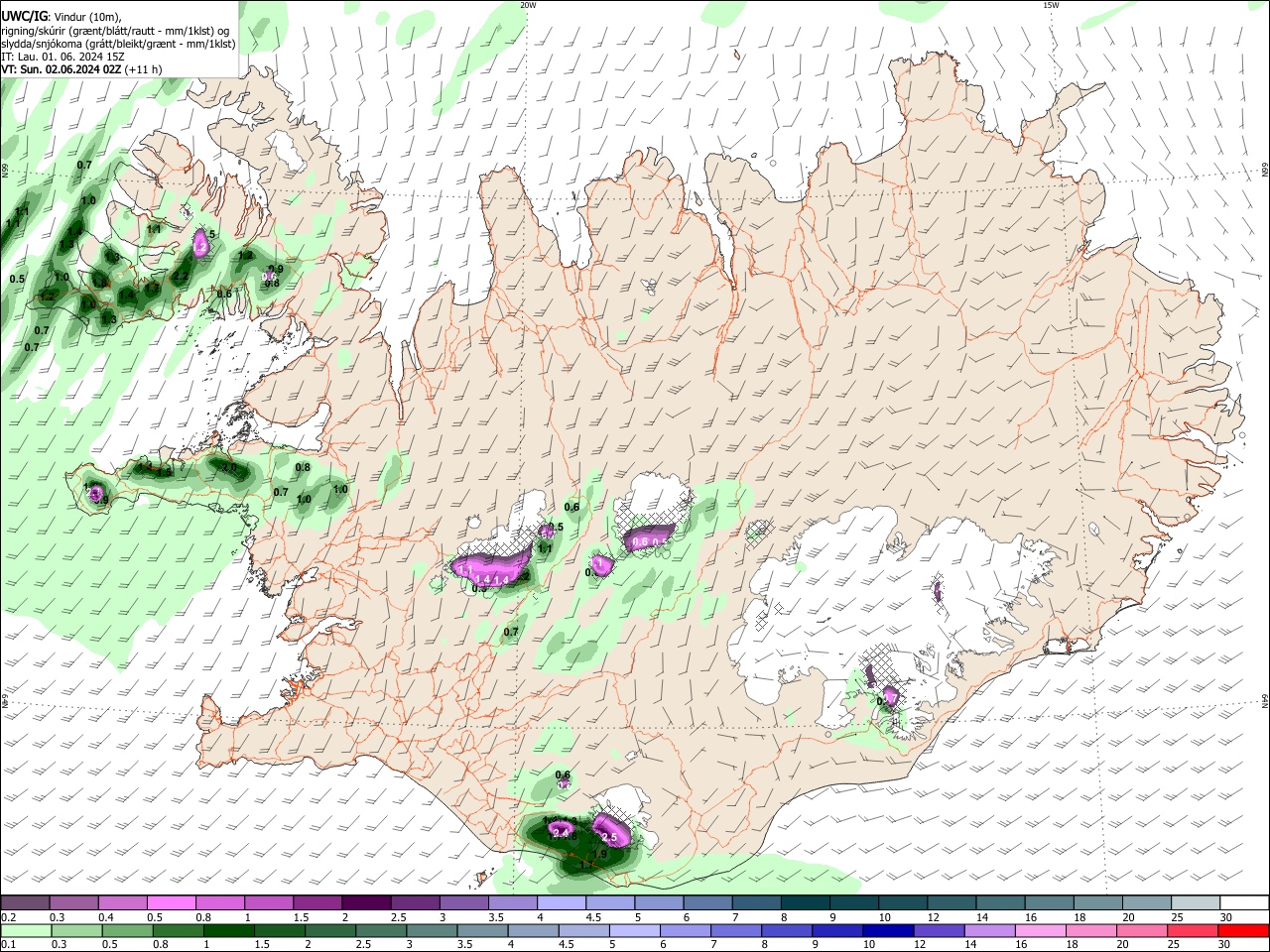Click the 'UWC/IG: Vindur (10m)' title line
The height and width of the screenshot is (952, 1270).
click(62, 16)
